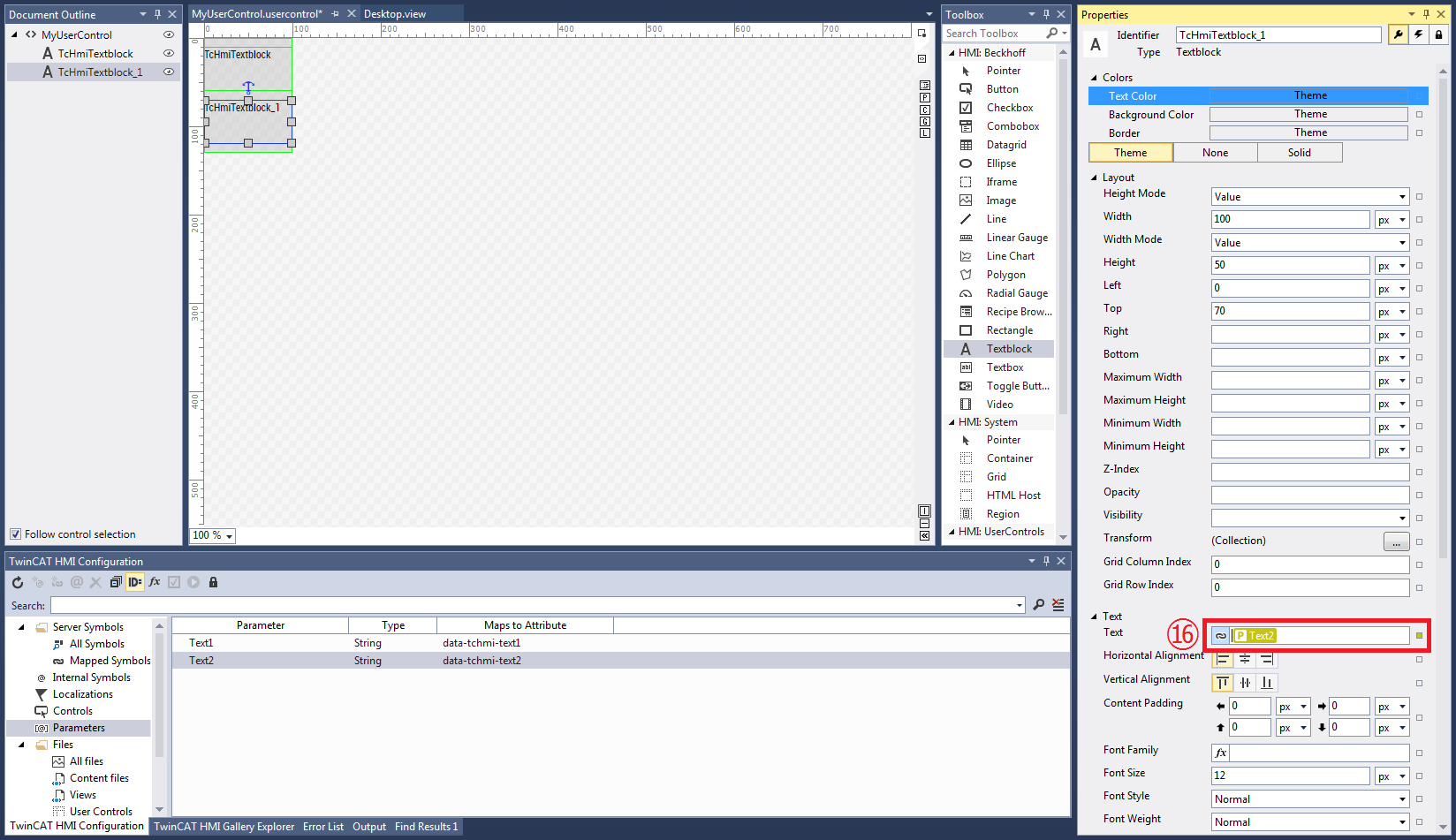1456x840 pixels.
Task: Collapse the Colors section in Properties
Action: [x=1094, y=78]
